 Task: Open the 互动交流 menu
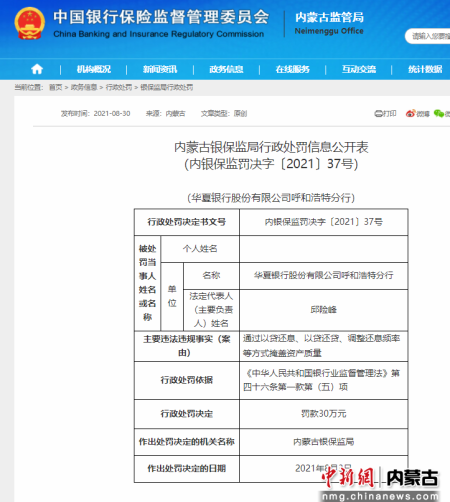(x=359, y=69)
